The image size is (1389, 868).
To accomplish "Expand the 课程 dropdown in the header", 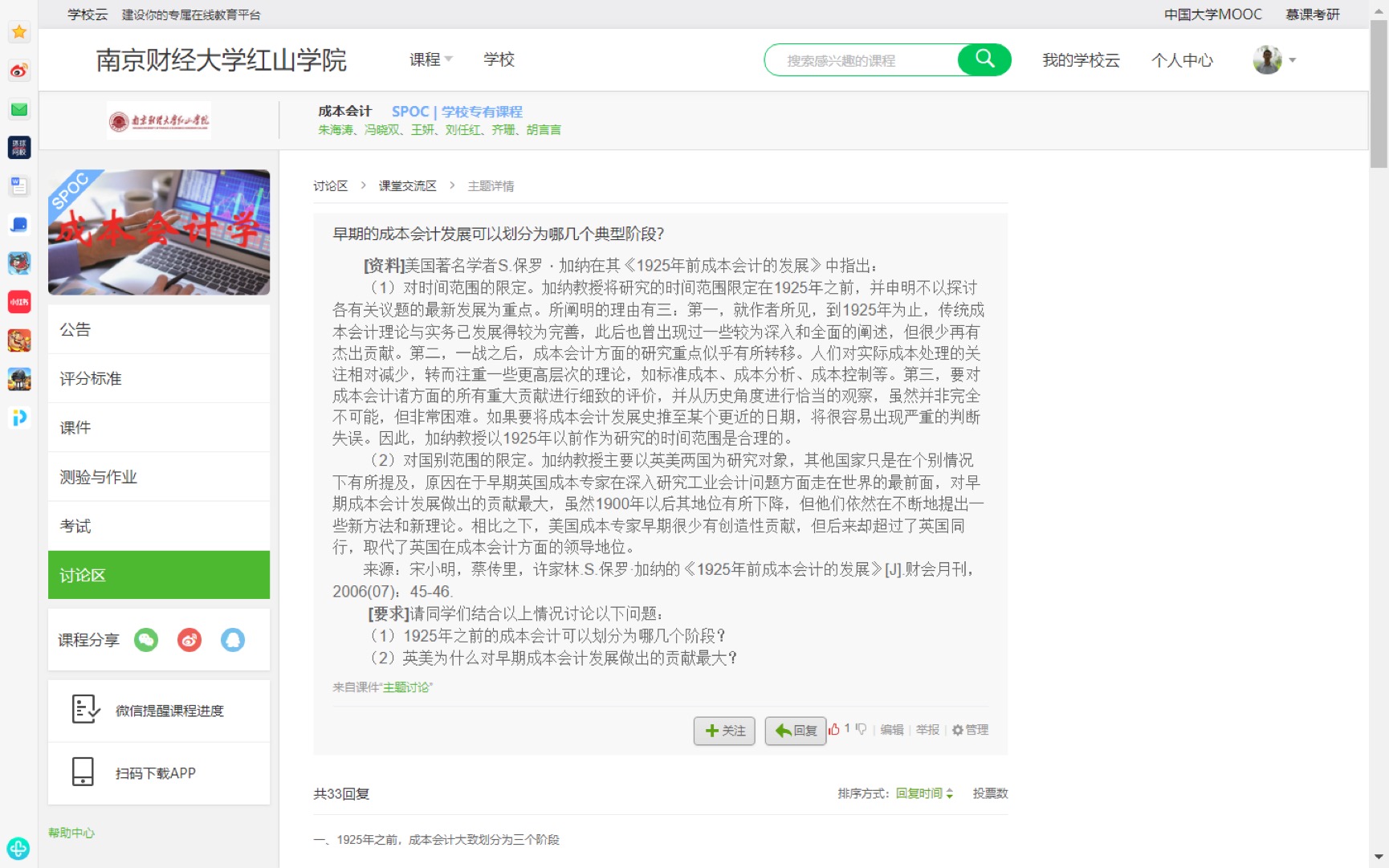I will click(x=431, y=59).
